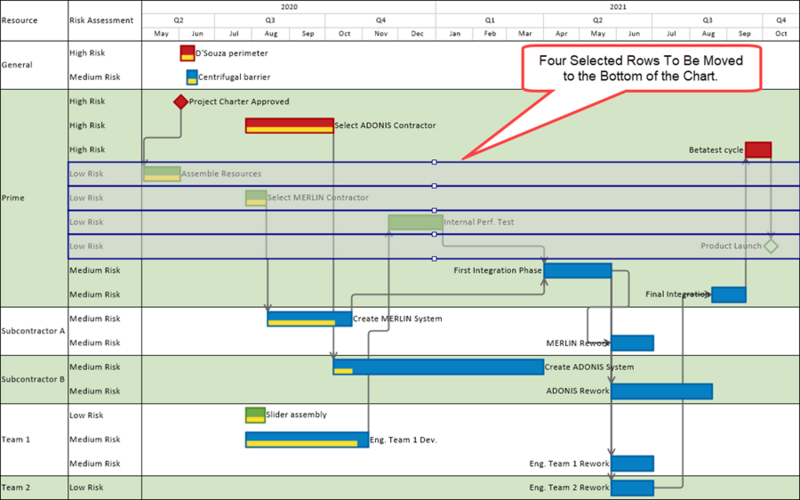Click the Risk Assessment column header

click(105, 20)
